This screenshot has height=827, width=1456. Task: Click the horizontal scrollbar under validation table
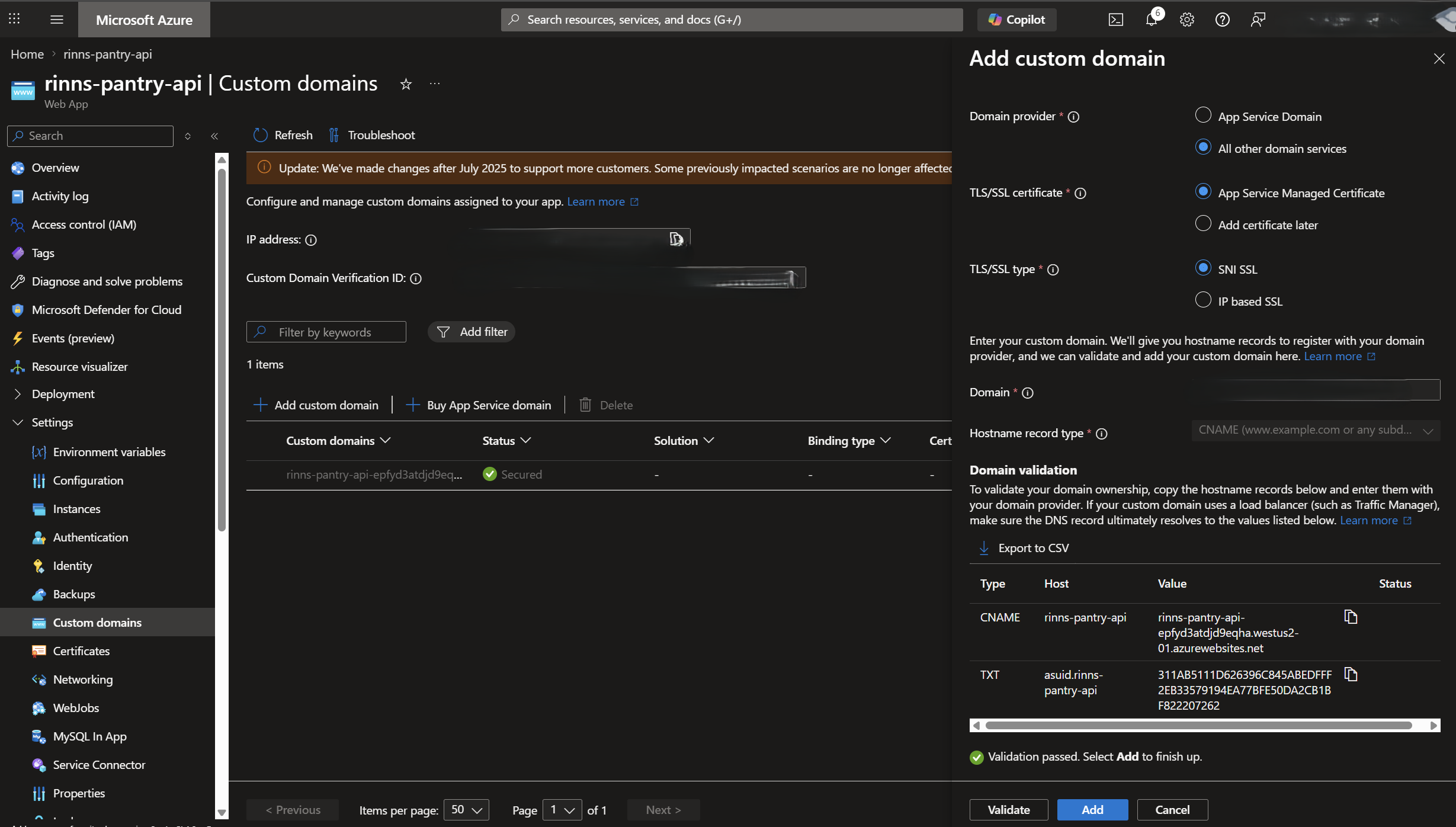[x=1198, y=725]
